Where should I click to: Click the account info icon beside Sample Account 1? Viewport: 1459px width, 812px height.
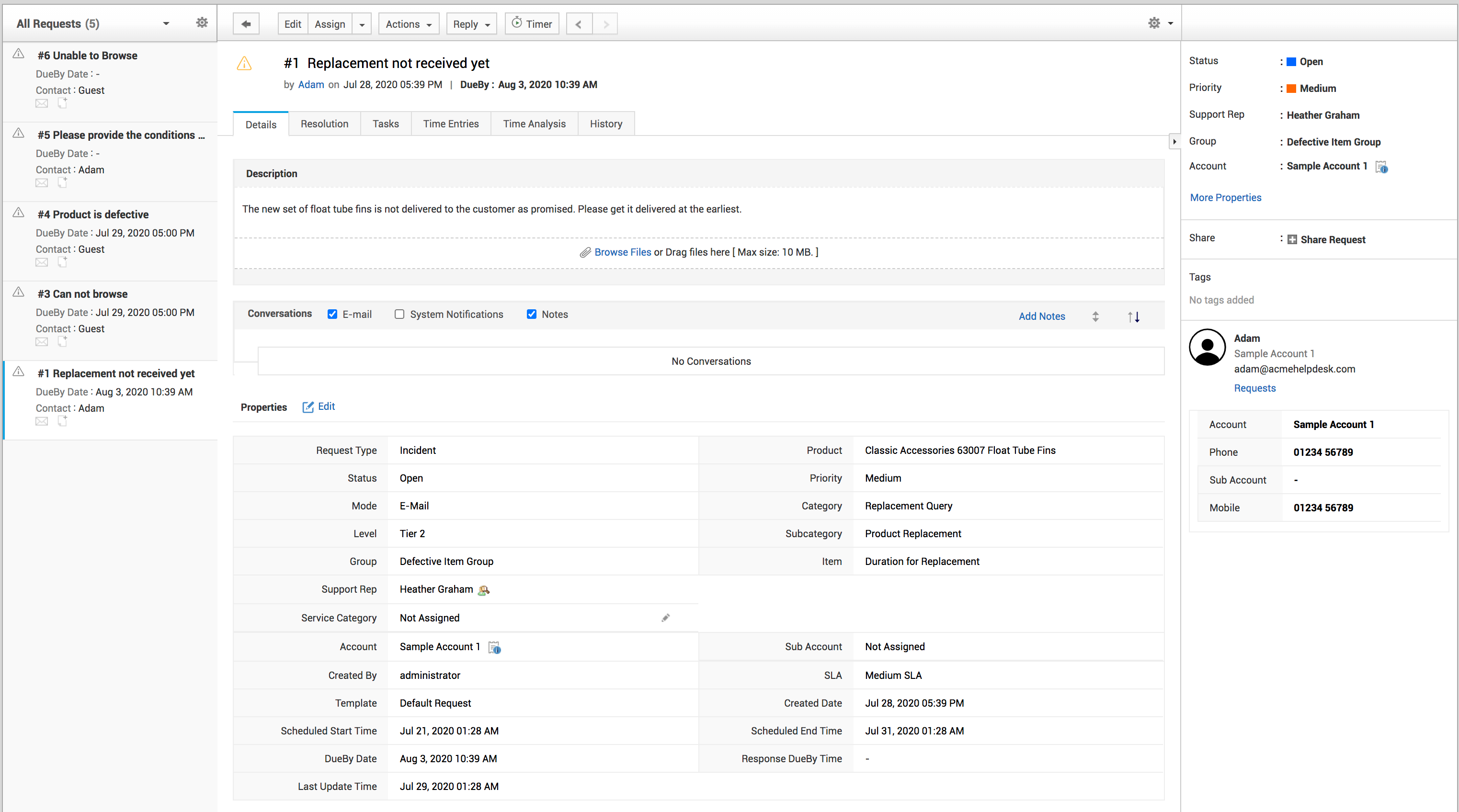pos(1381,167)
